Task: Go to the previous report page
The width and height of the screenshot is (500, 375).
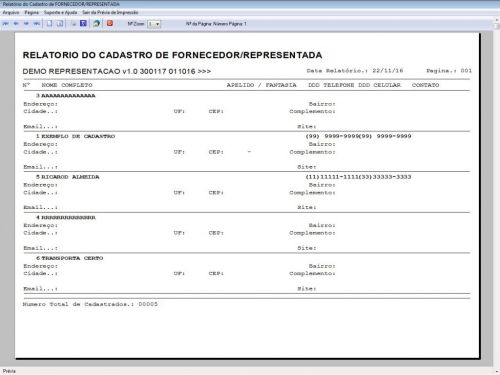Action: click(x=16, y=24)
